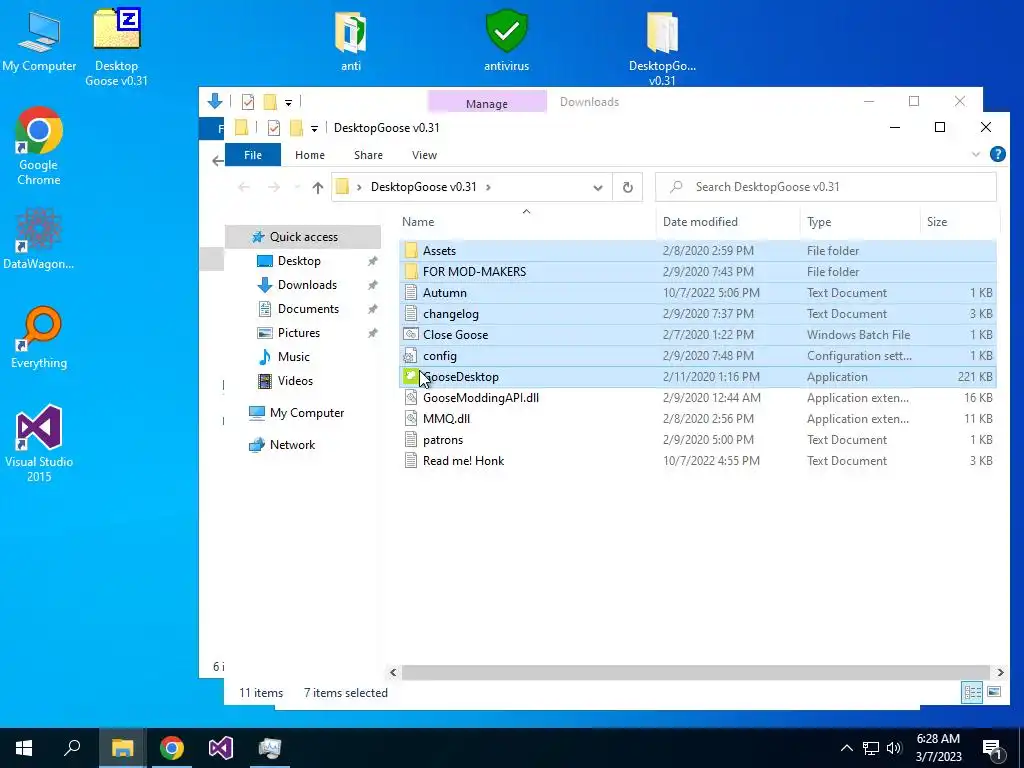The width and height of the screenshot is (1024, 768).
Task: Expand the ribbon with the chevron near Help
Action: (976, 155)
